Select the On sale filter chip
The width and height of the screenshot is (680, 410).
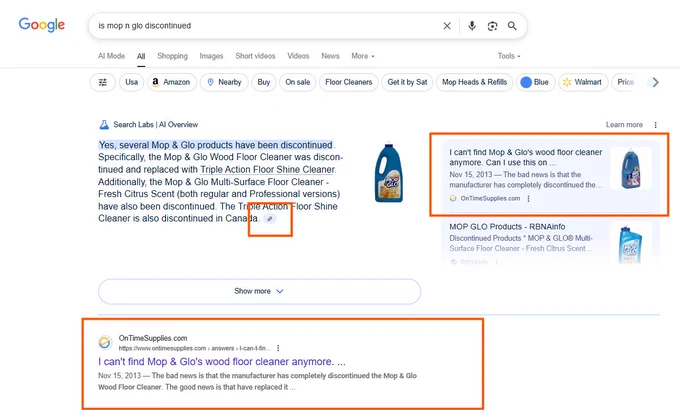point(298,82)
